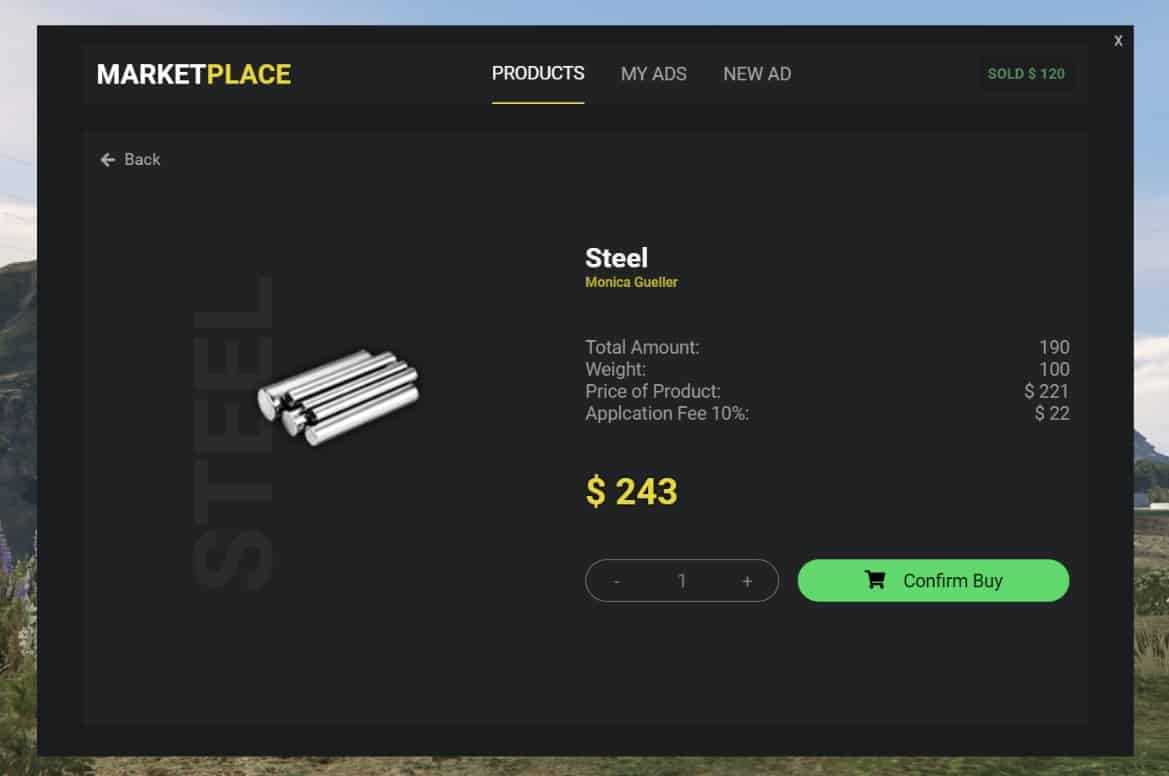Click the steel bars product image

[x=340, y=395]
